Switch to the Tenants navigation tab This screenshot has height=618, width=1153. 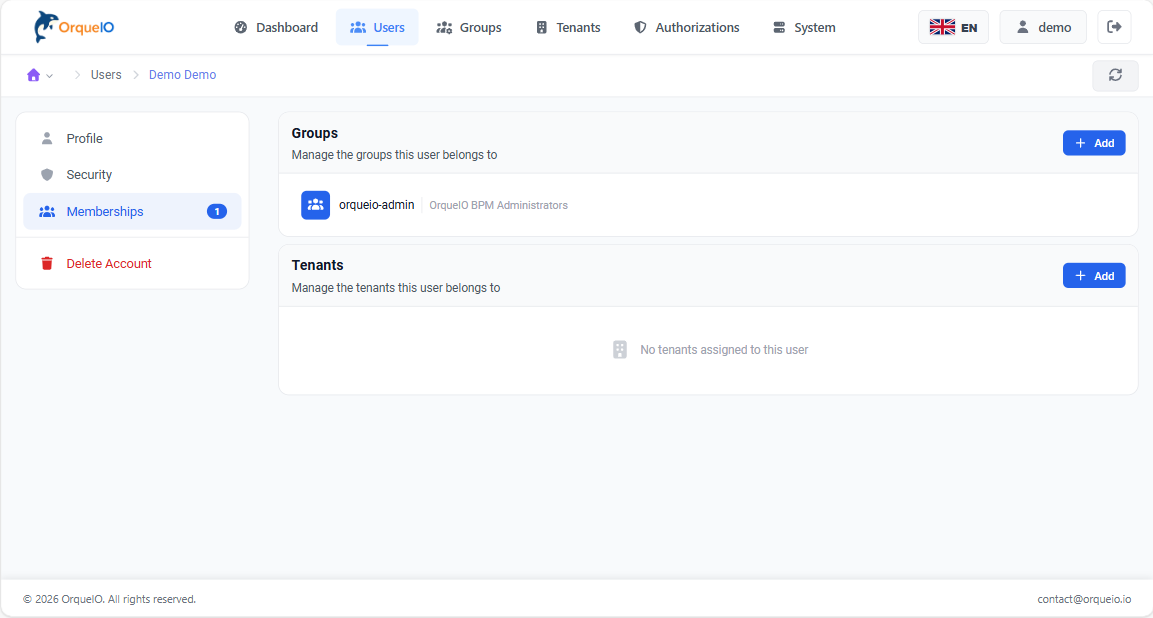tap(568, 27)
